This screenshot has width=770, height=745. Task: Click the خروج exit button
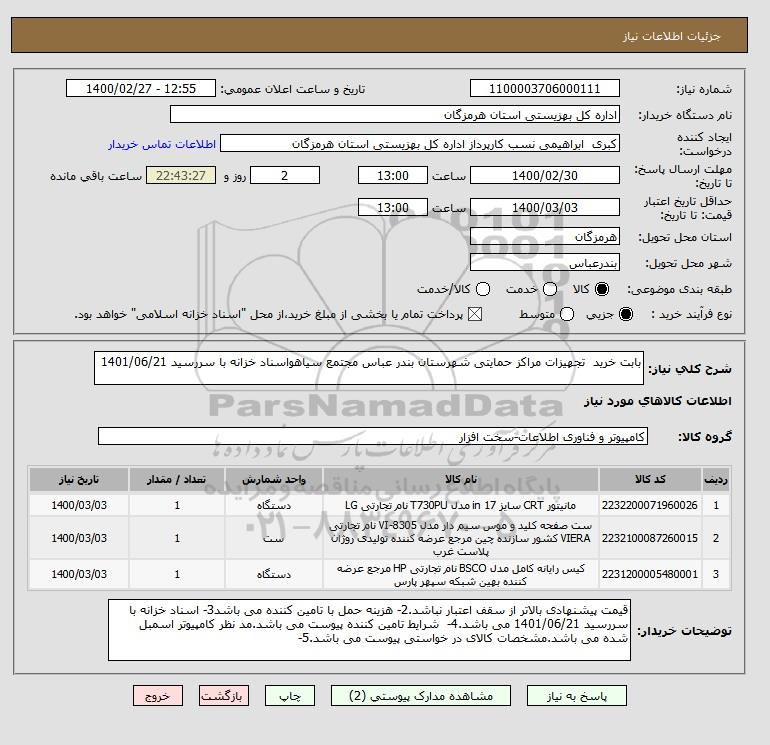click(x=158, y=696)
